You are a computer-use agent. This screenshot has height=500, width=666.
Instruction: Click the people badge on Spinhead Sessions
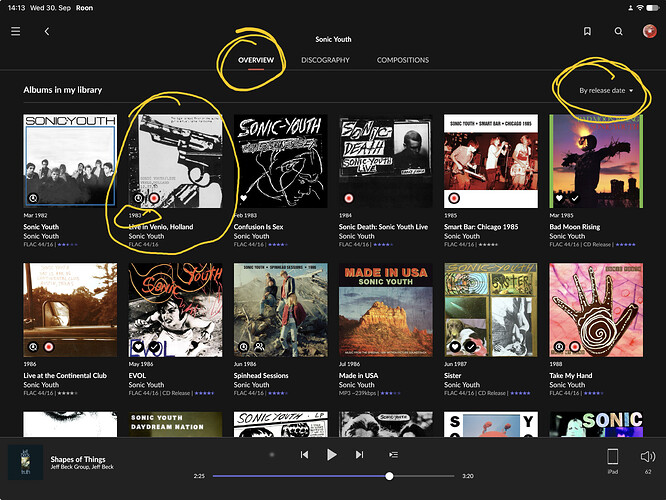[x=259, y=347]
